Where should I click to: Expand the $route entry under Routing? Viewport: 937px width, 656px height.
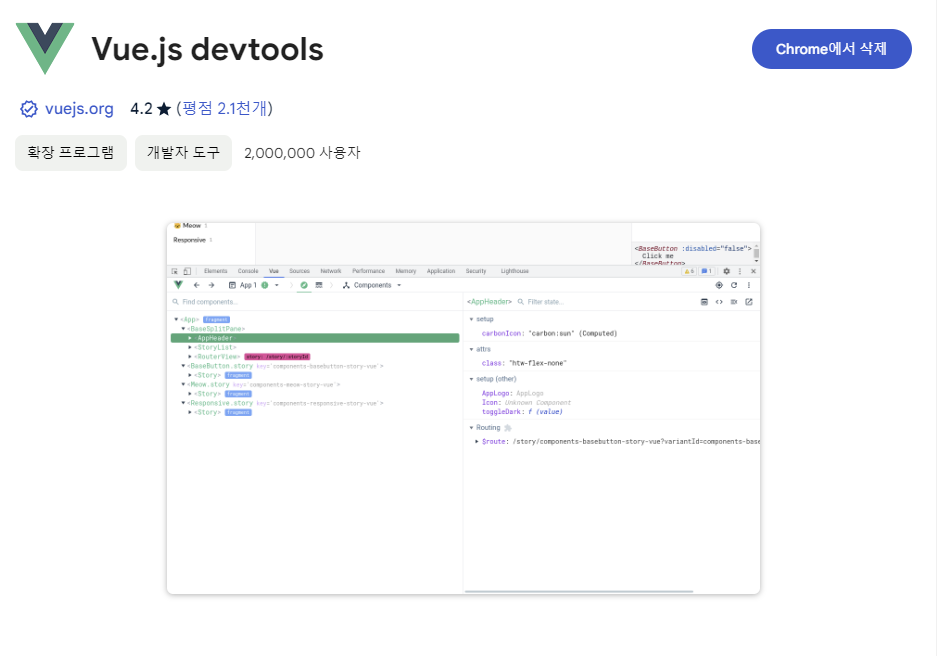(x=478, y=441)
